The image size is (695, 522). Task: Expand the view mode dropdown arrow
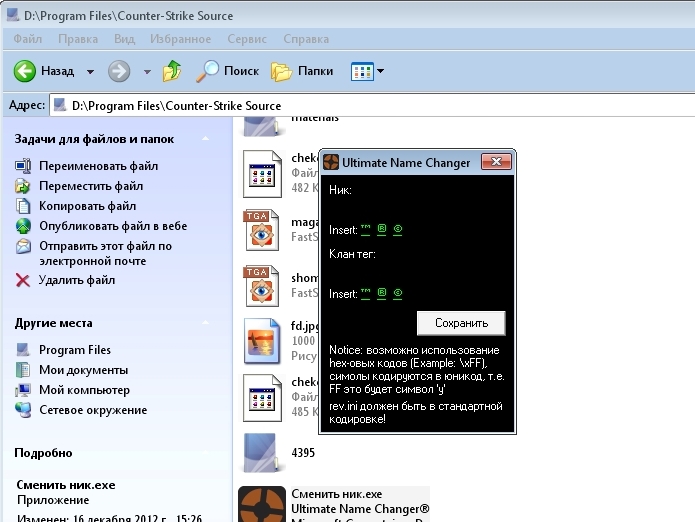380,71
